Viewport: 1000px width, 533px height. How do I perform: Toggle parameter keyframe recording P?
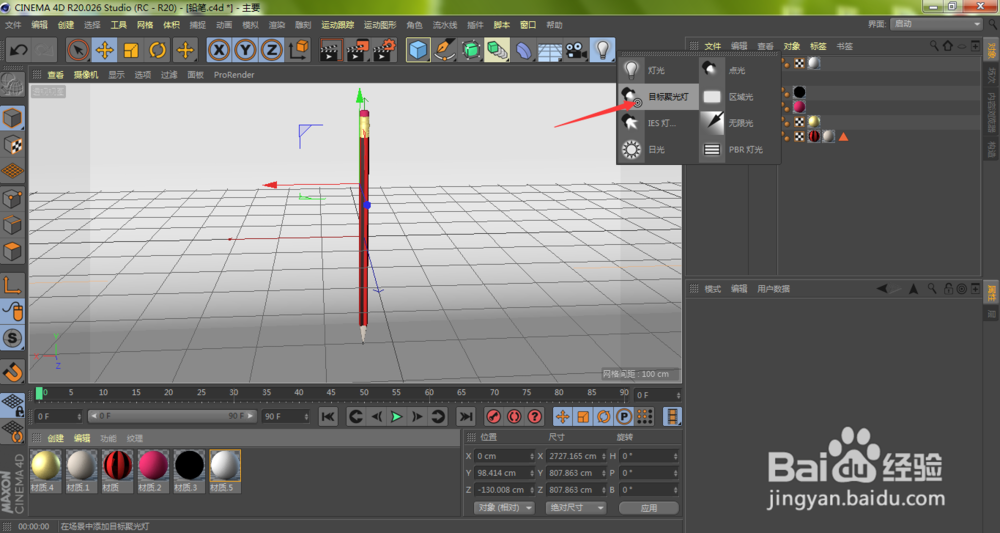tap(624, 416)
